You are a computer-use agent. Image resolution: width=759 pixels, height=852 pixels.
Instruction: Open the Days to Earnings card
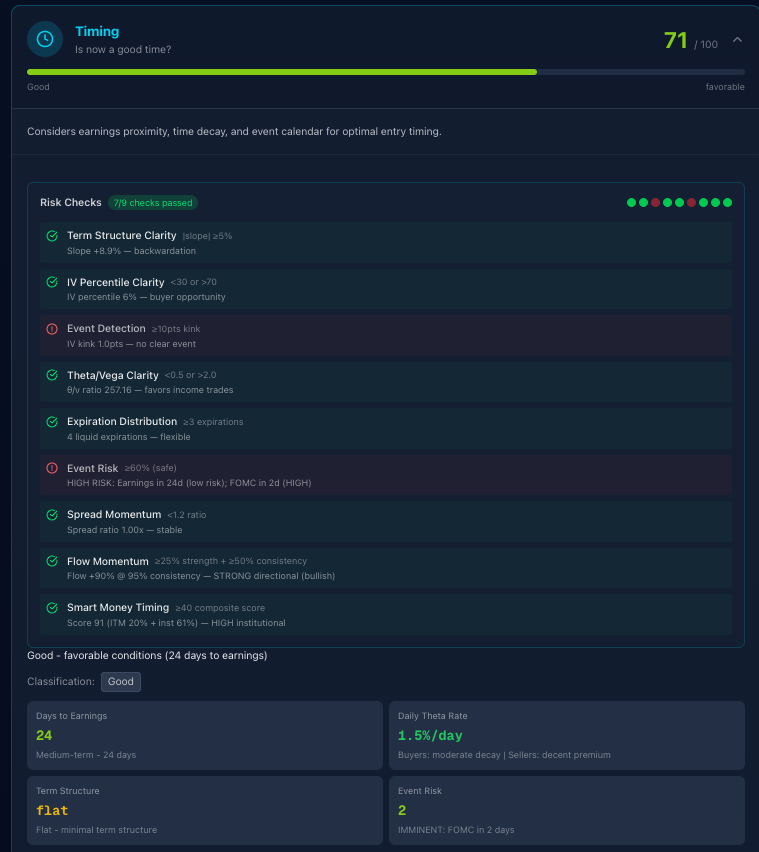click(x=205, y=735)
